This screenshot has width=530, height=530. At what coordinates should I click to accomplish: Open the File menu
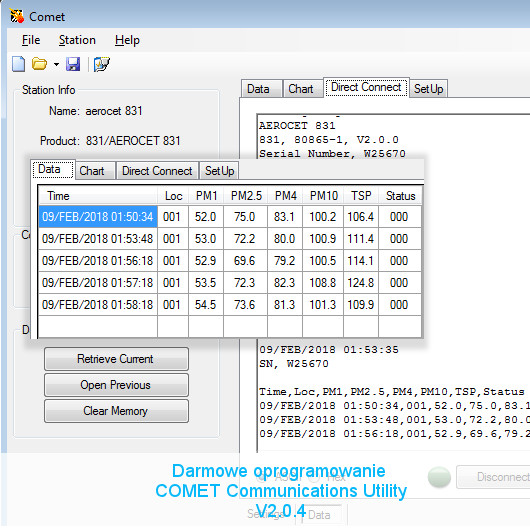pyautogui.click(x=31, y=40)
